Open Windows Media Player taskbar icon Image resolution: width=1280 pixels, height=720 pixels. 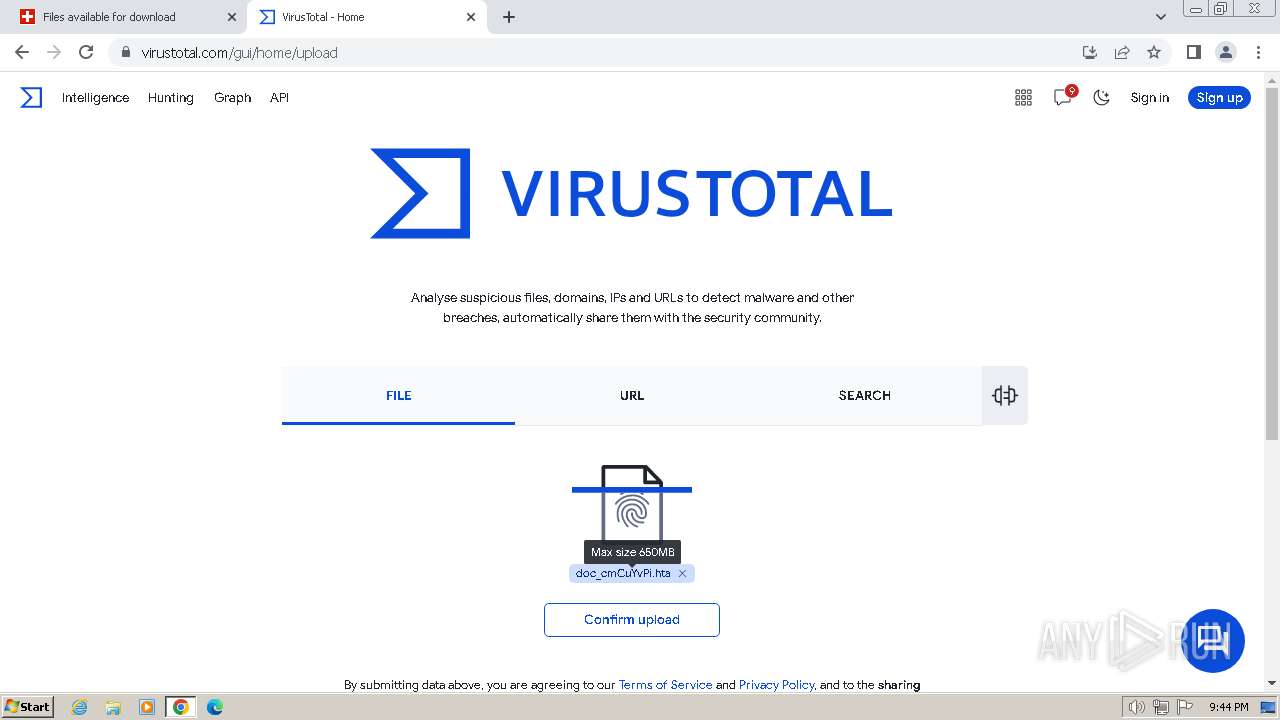[147, 707]
